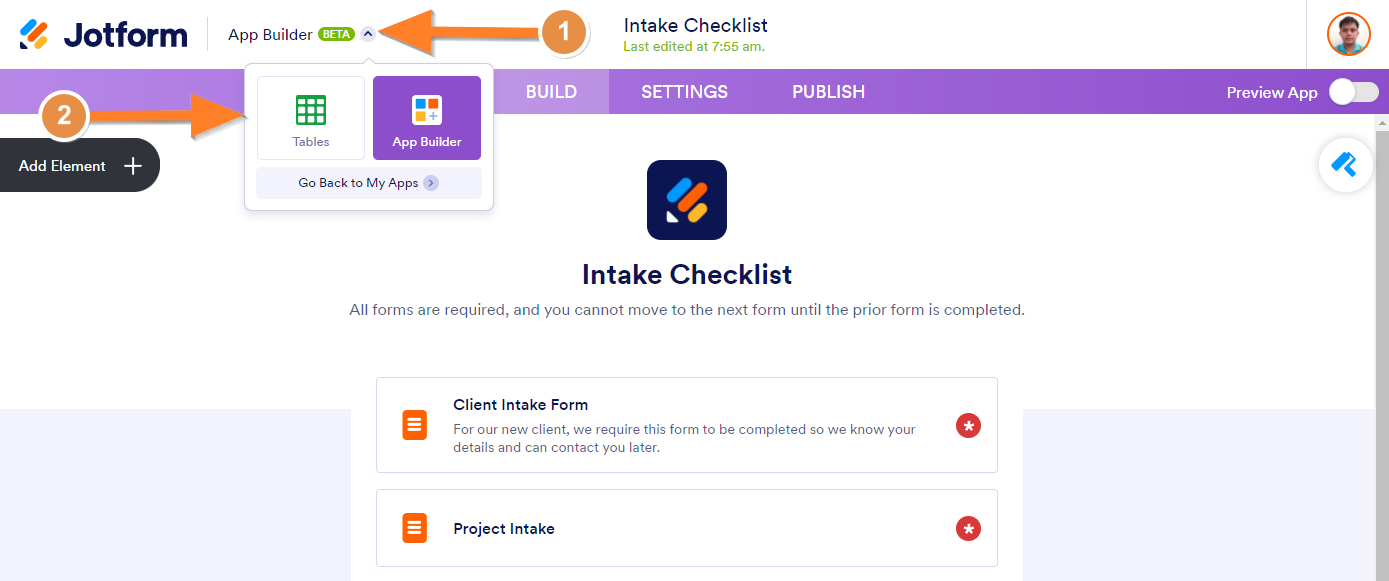The height and width of the screenshot is (581, 1389).
Task: Click the Jotform logo
Action: click(x=103, y=34)
